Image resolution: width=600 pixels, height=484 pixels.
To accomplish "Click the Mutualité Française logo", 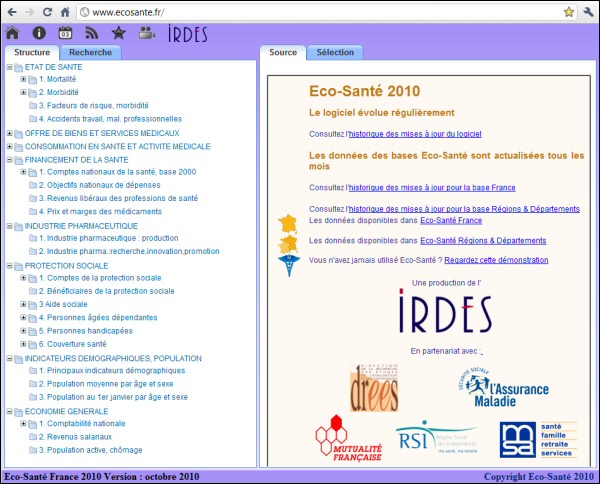I will point(348,438).
